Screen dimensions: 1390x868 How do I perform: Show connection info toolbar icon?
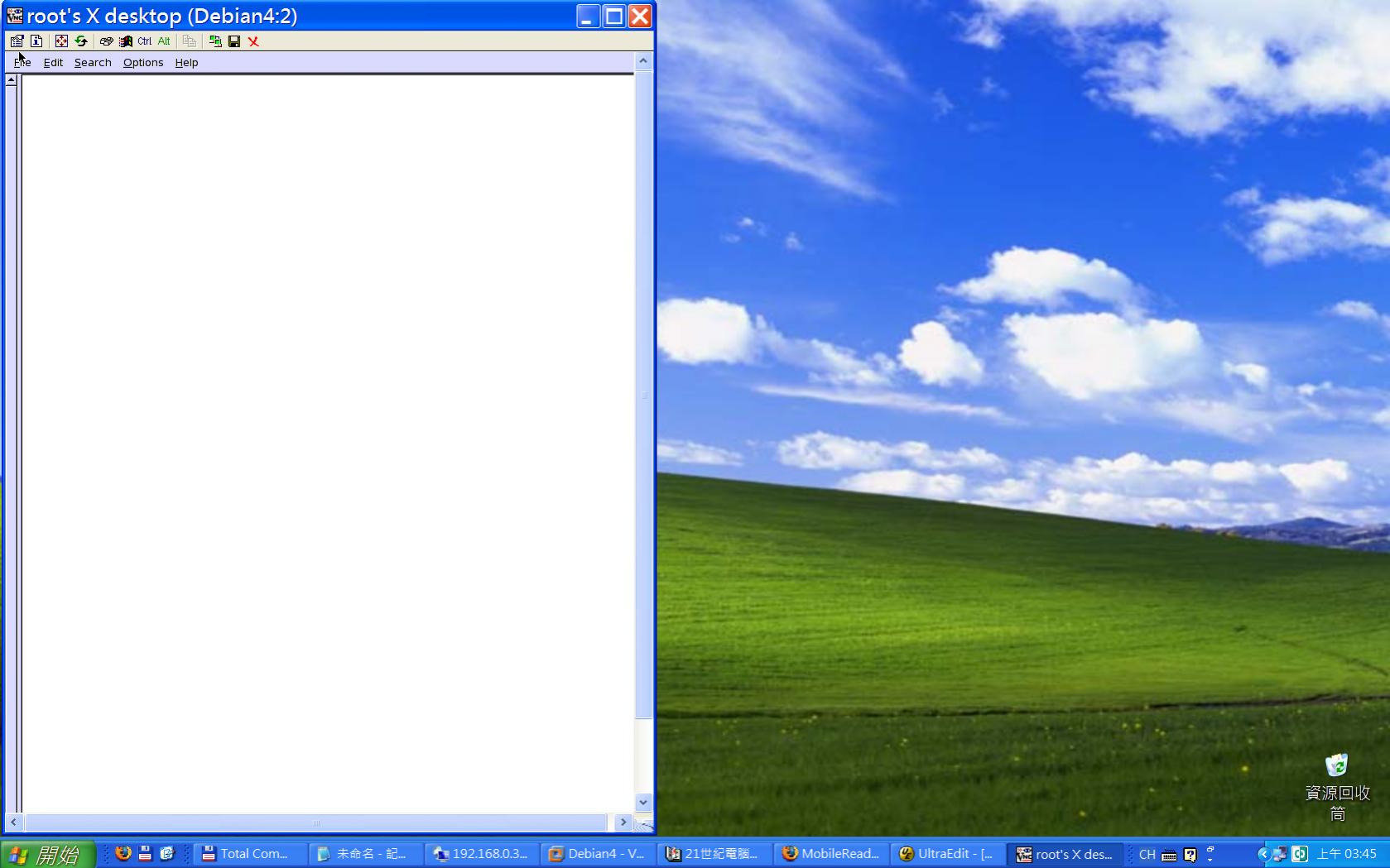coord(36,41)
